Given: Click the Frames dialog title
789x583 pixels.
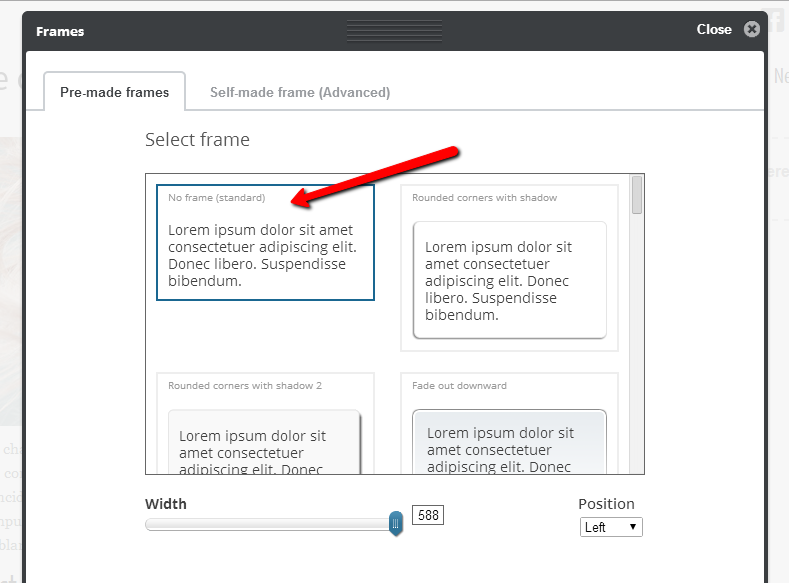Looking at the screenshot, I should (60, 31).
